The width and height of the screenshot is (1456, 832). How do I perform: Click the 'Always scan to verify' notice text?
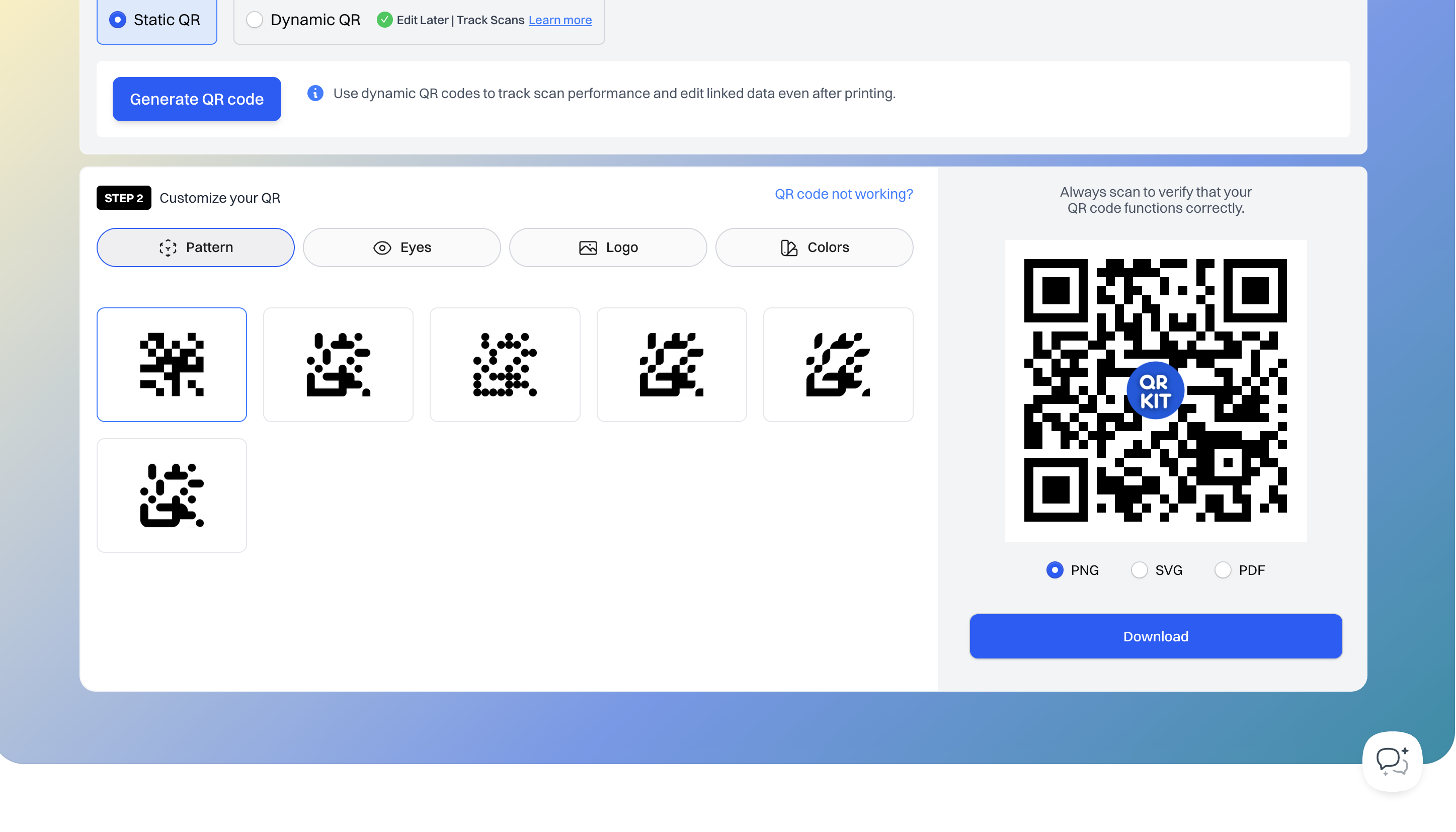click(1156, 200)
